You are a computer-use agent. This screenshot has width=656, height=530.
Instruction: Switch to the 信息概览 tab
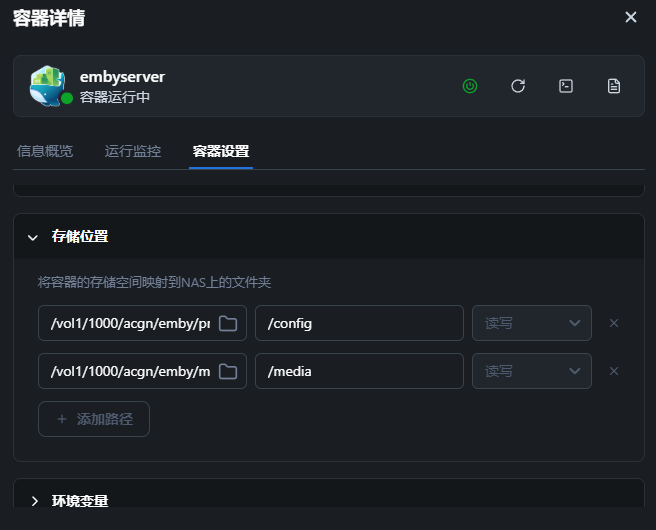tap(45, 151)
